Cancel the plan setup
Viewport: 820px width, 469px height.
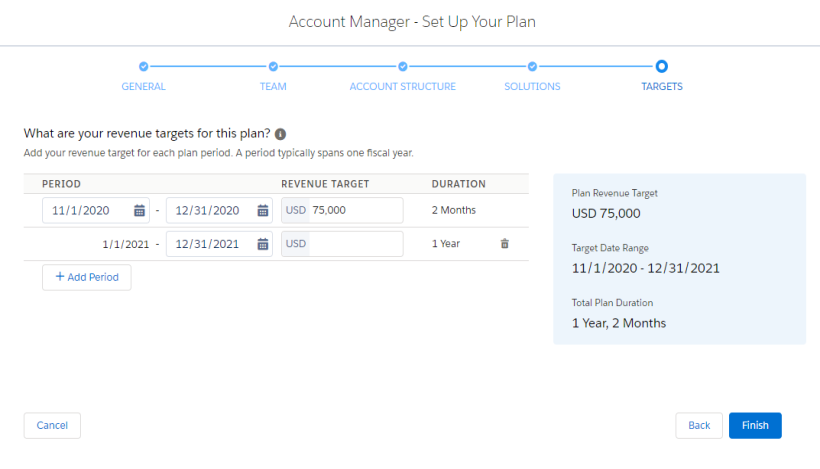point(52,426)
